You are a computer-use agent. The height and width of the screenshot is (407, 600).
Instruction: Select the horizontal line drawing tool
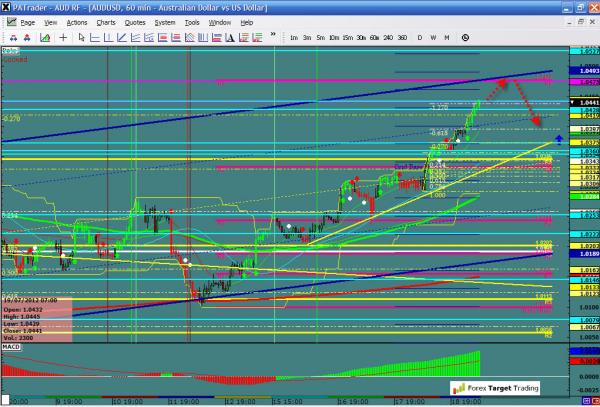coord(95,37)
